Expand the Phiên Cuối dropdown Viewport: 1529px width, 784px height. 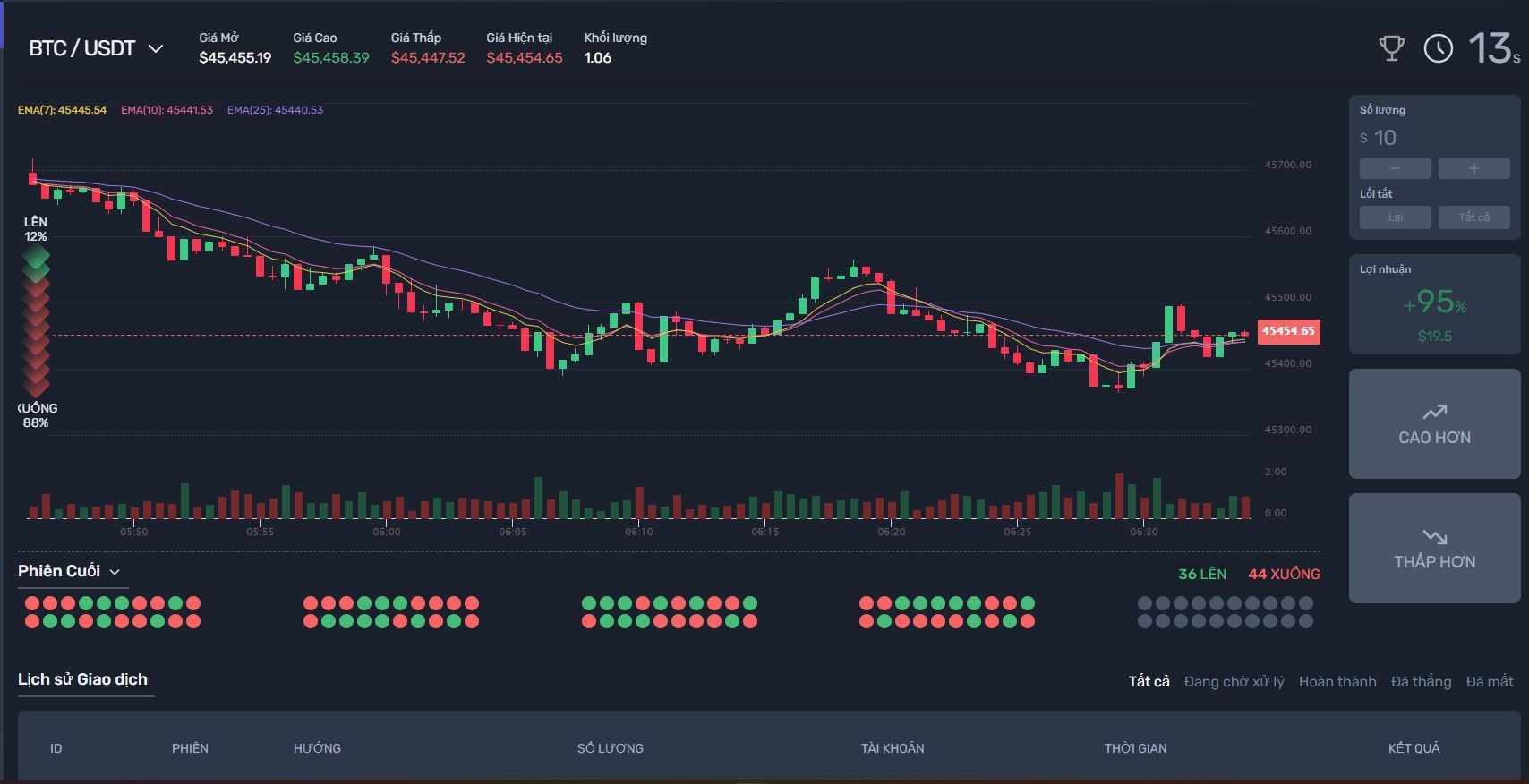point(69,571)
